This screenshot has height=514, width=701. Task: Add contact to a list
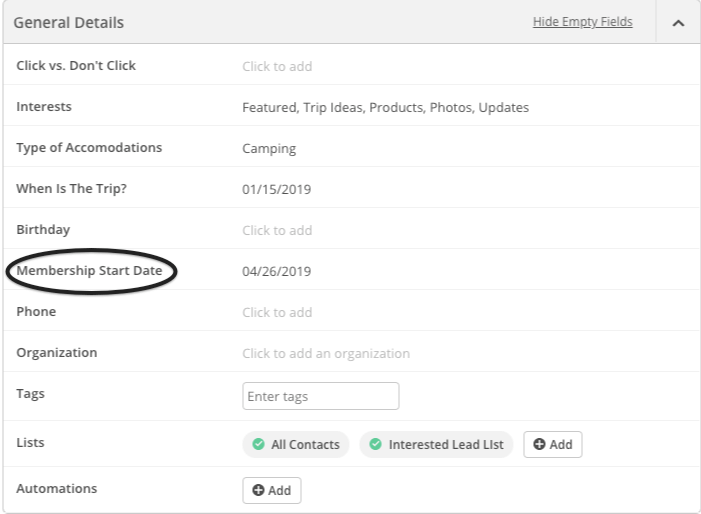coord(553,445)
